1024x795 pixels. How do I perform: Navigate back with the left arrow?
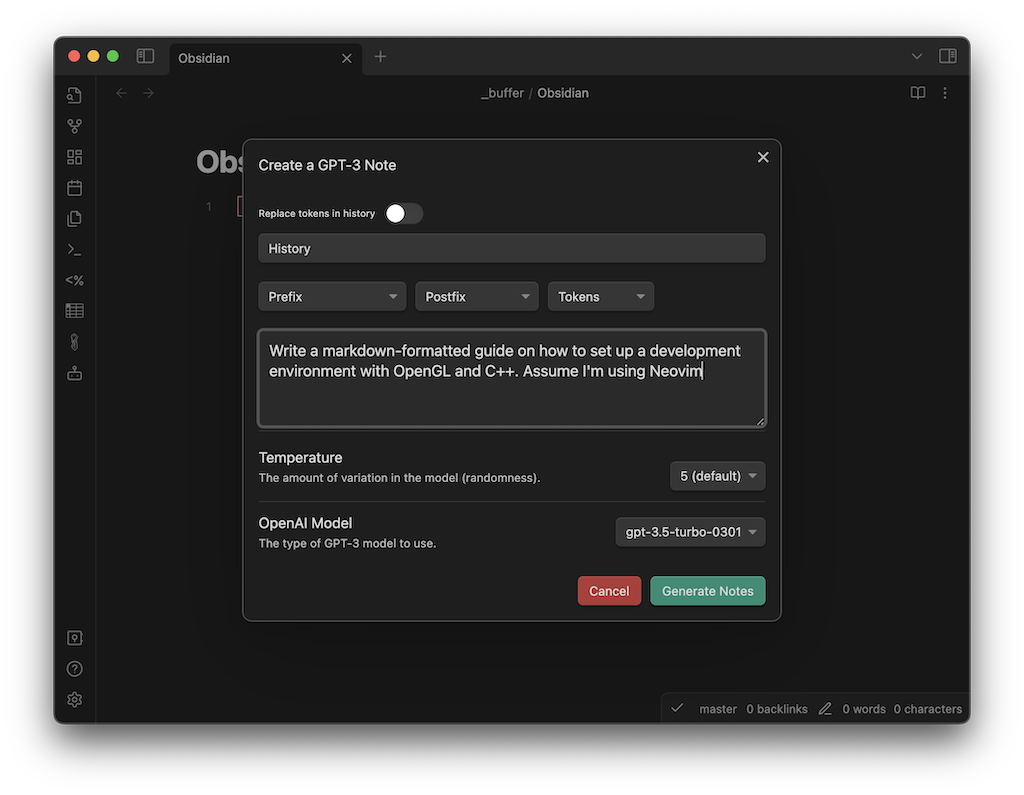(121, 93)
